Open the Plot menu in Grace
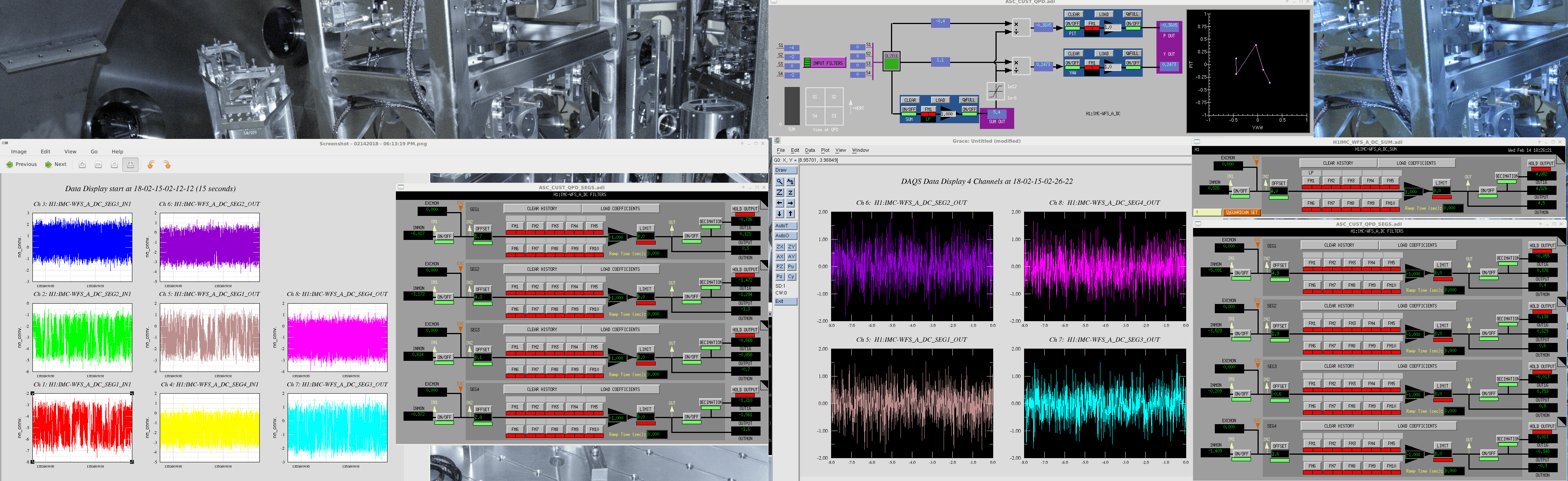 [x=825, y=150]
